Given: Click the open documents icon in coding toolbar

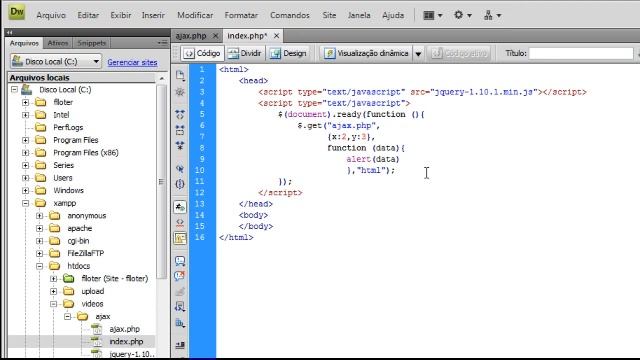Looking at the screenshot, I should [180, 75].
